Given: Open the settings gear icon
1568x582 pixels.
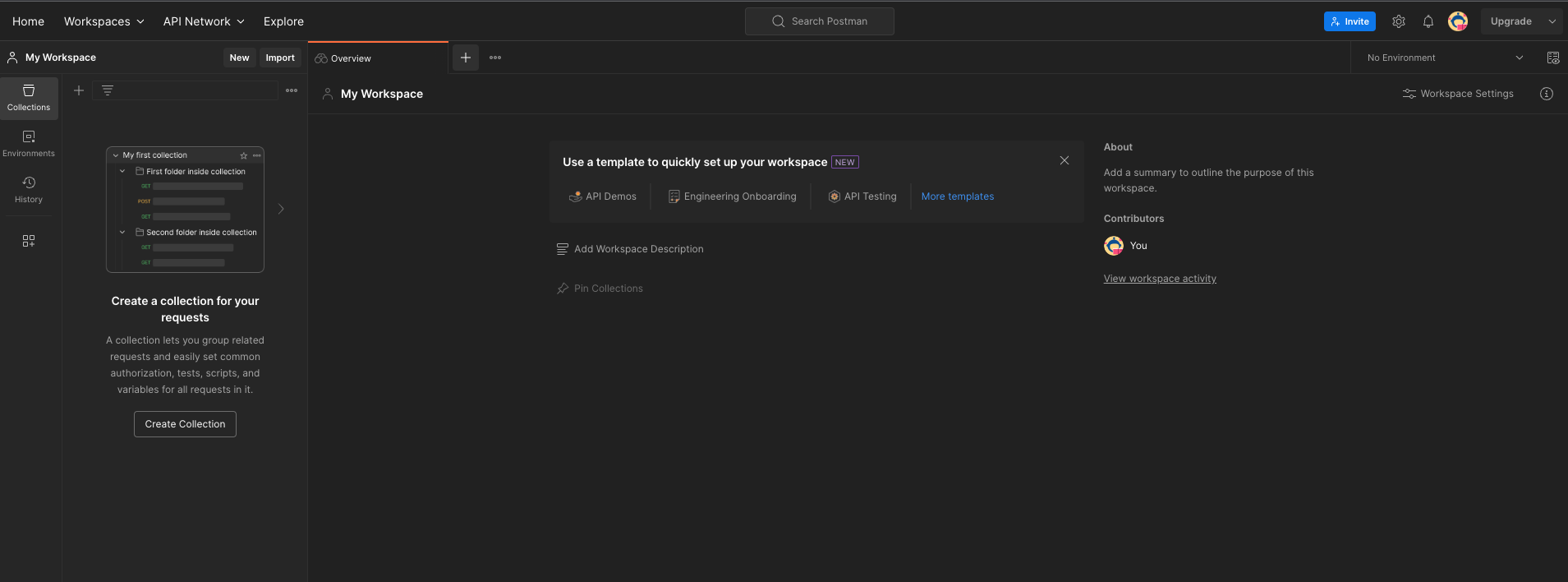Looking at the screenshot, I should click(1399, 21).
